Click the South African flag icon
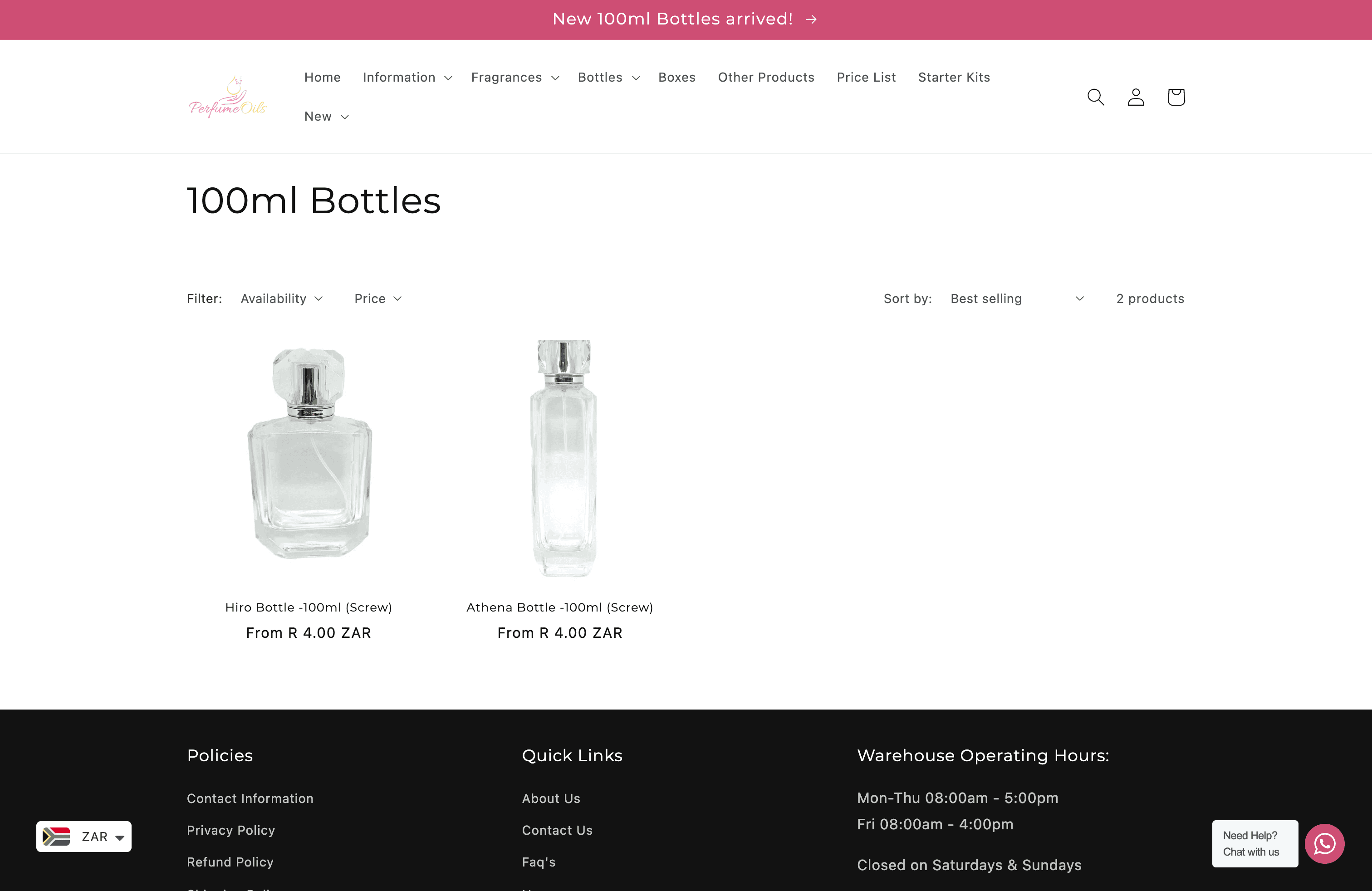 (57, 836)
